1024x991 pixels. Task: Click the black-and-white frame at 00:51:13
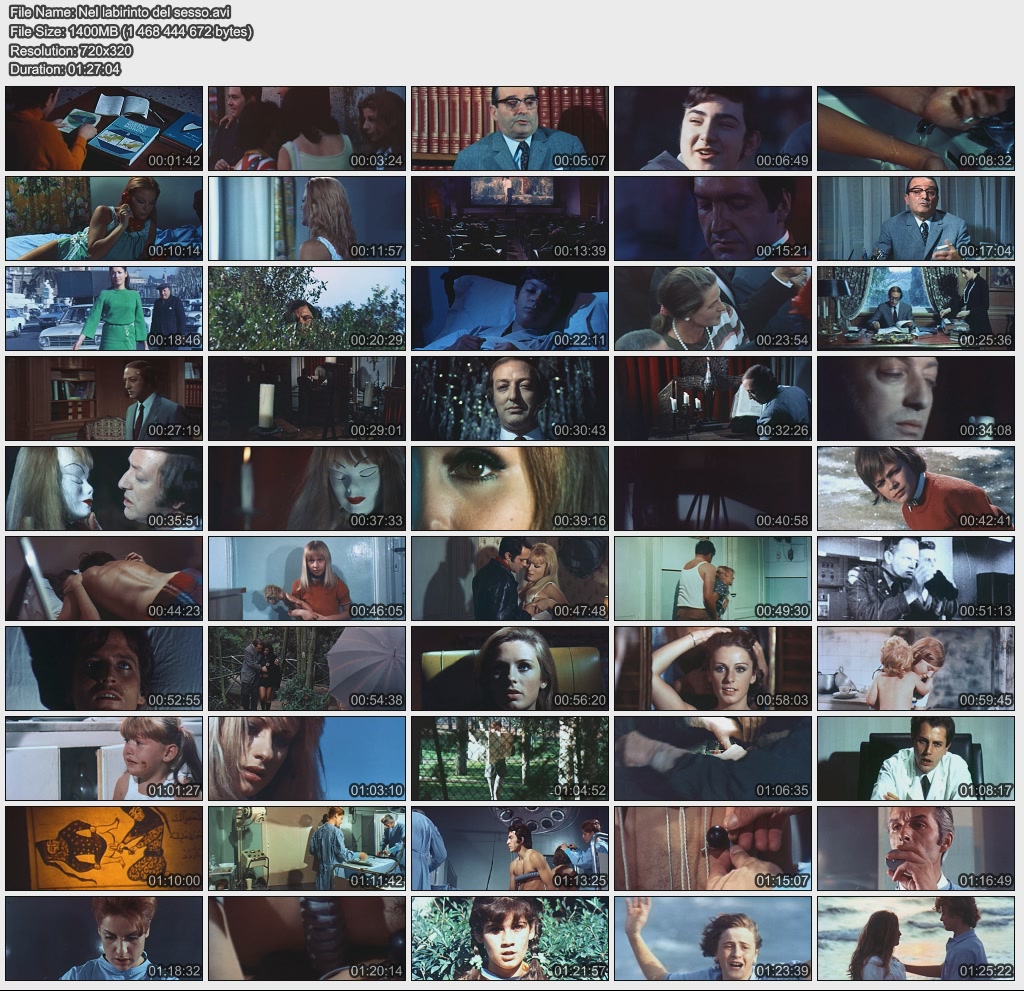click(915, 578)
